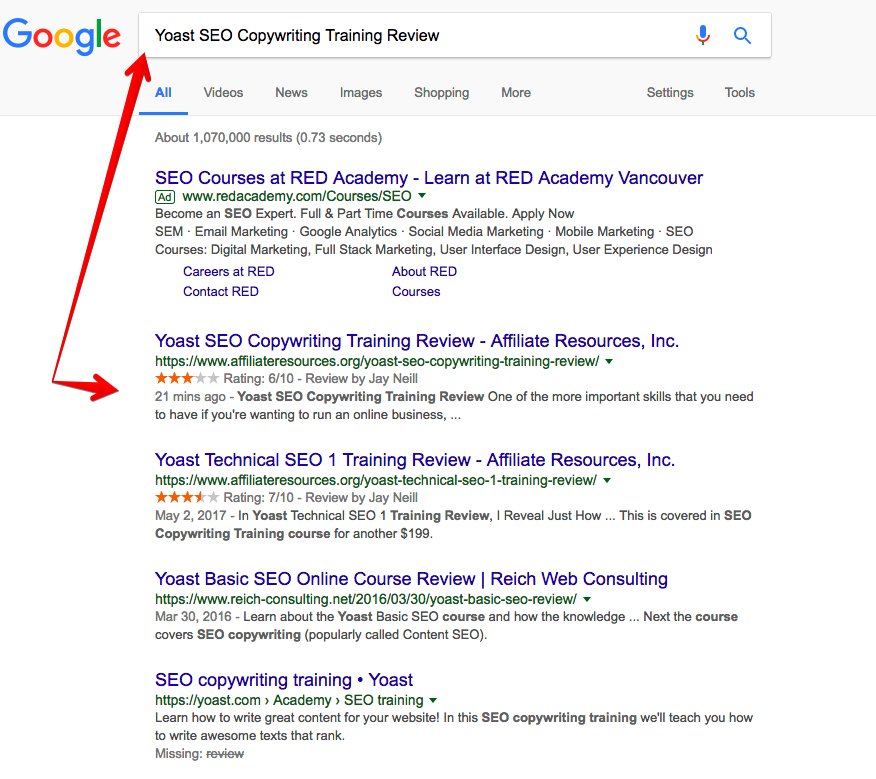Open the Shopping results tab
Screen dimensions: 876x779
click(x=441, y=93)
